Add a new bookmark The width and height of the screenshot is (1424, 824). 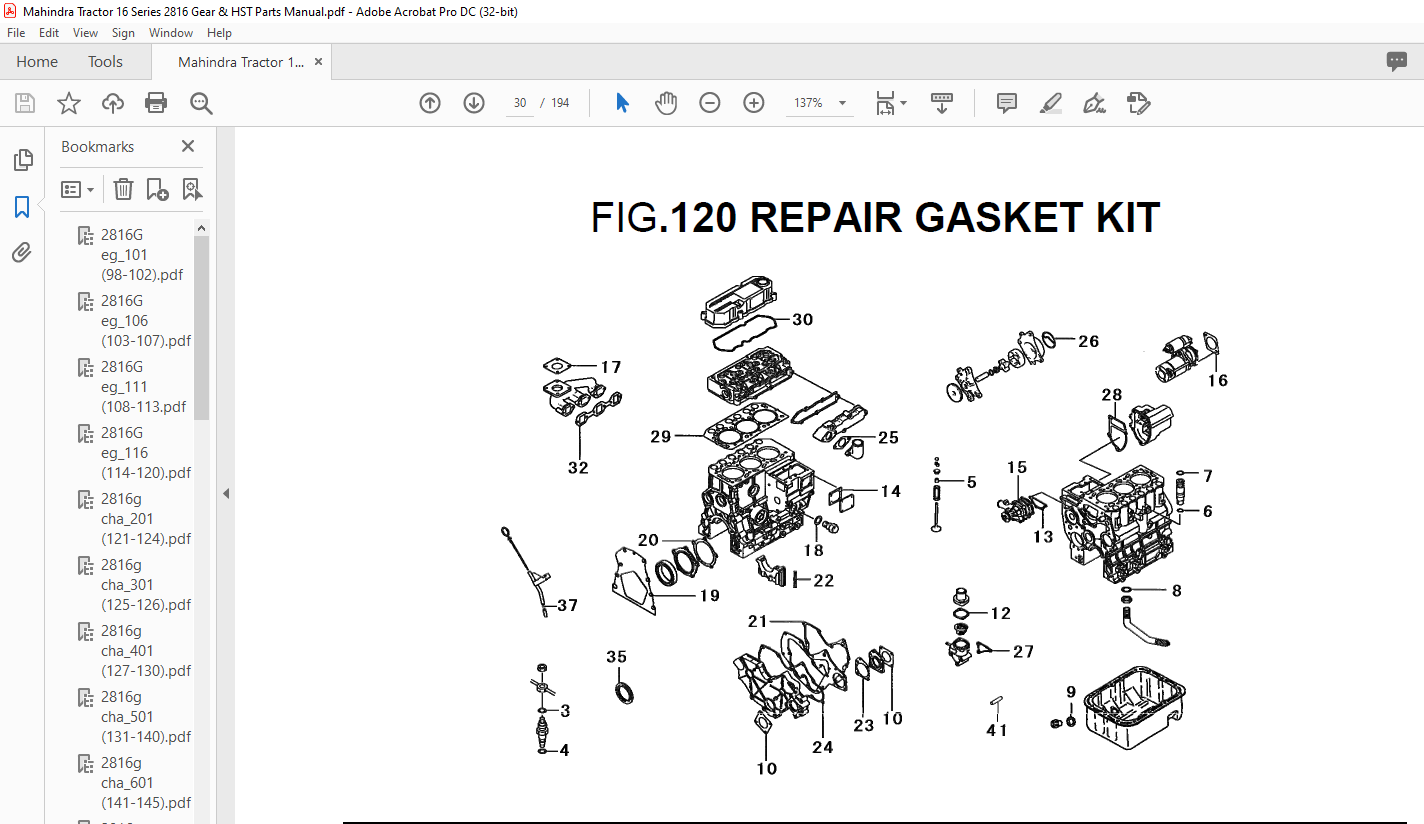[x=157, y=189]
